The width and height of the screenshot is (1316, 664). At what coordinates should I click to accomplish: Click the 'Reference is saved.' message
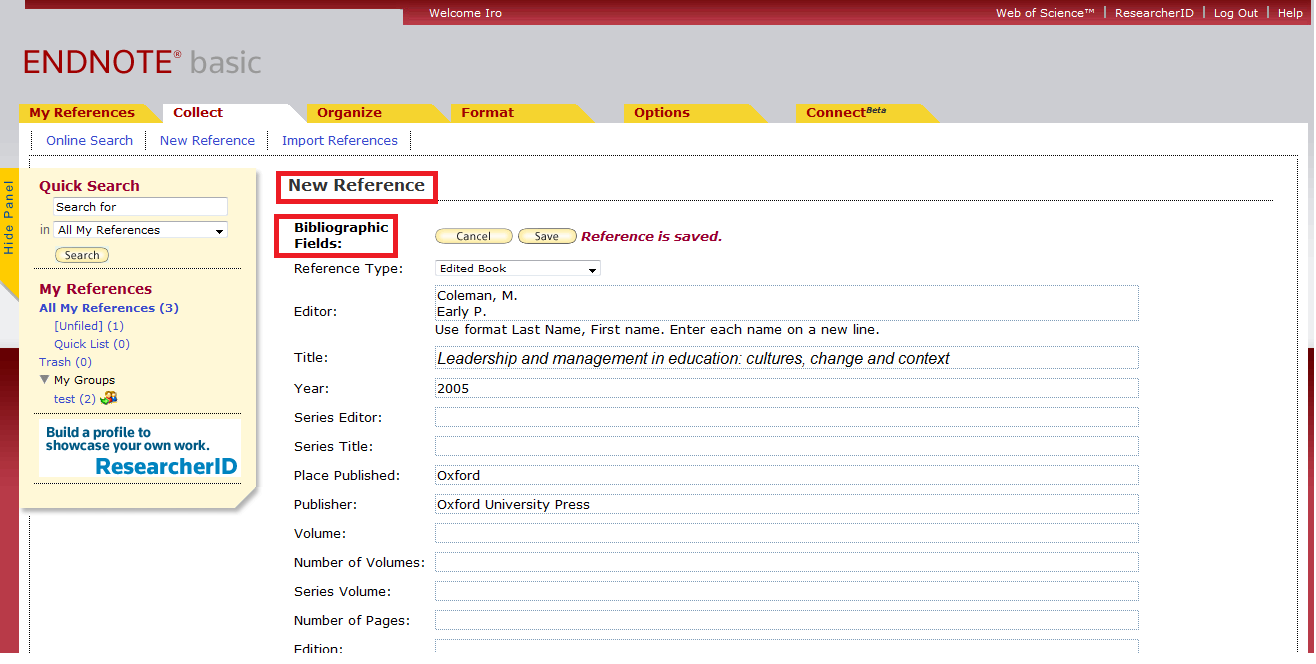(651, 237)
